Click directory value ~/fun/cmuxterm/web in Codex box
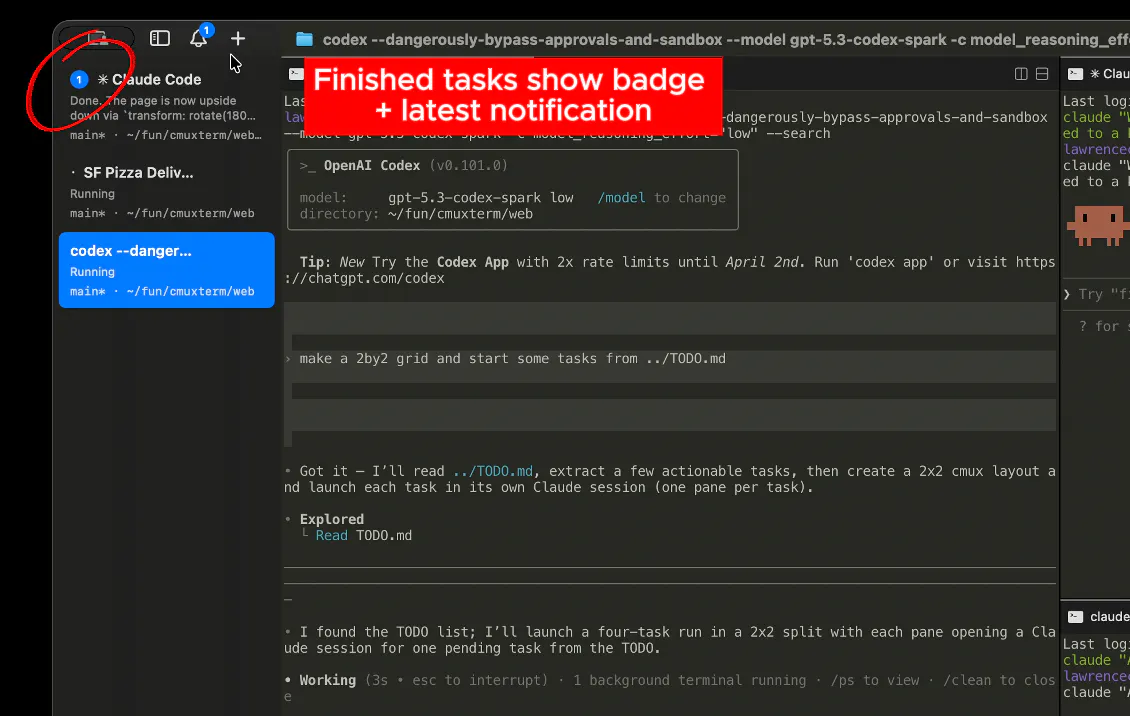Image resolution: width=1130 pixels, height=716 pixels. 461,214
